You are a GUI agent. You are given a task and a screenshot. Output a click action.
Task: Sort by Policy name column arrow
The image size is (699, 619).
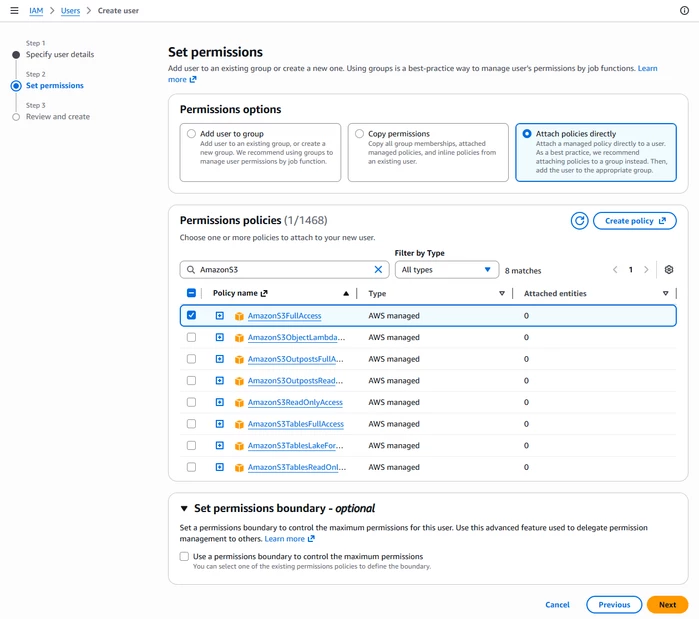click(x=345, y=293)
